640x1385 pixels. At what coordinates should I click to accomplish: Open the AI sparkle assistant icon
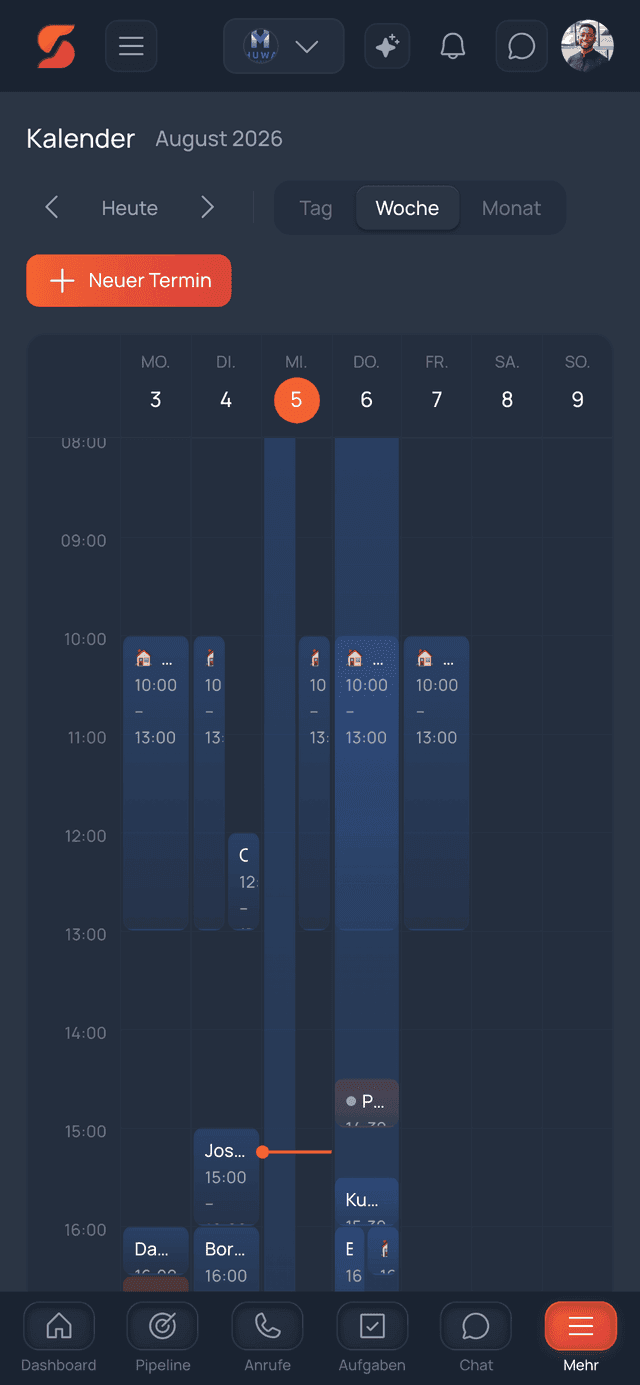[x=387, y=46]
